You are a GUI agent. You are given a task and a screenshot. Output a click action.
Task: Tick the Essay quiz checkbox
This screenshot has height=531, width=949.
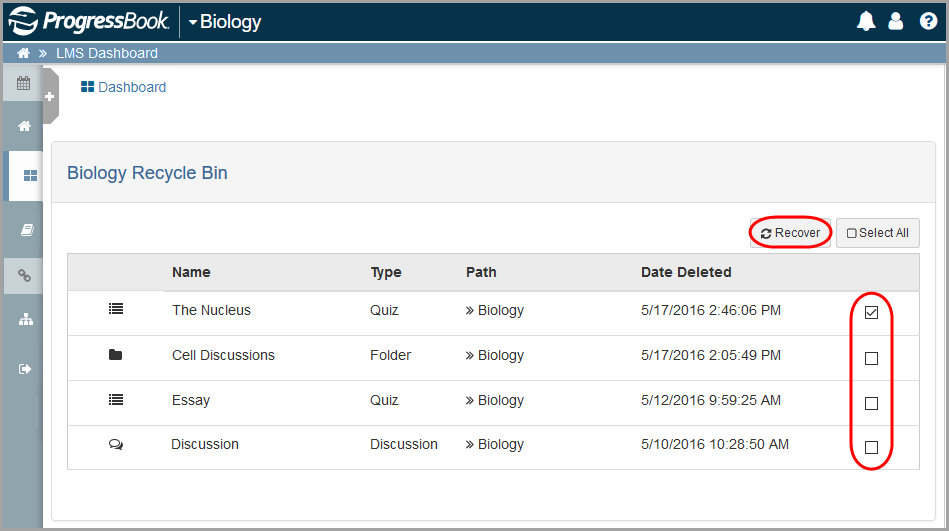pos(871,403)
